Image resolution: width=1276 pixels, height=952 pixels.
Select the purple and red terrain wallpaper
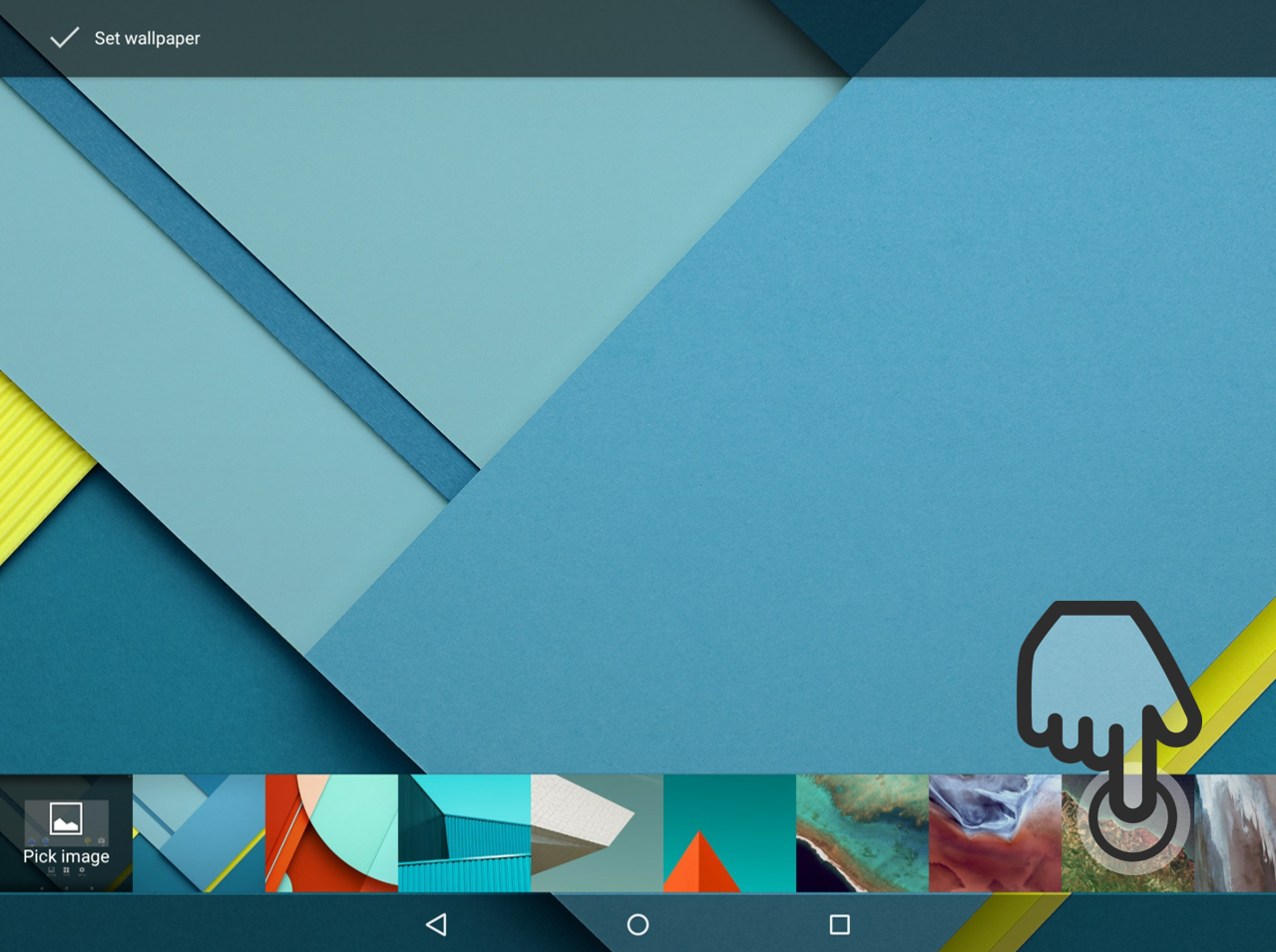point(995,833)
